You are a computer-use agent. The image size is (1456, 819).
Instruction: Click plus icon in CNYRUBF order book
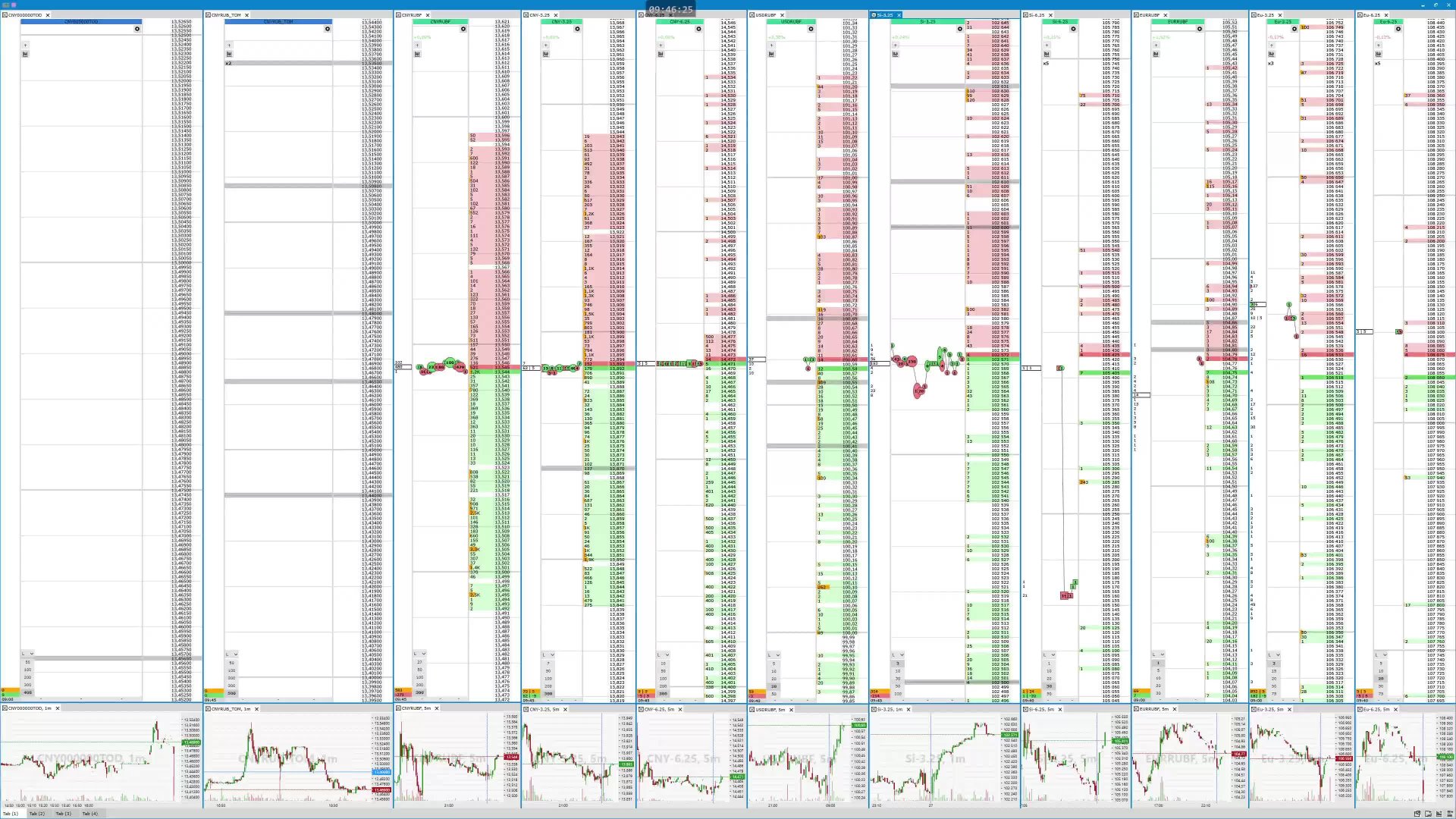[417, 45]
